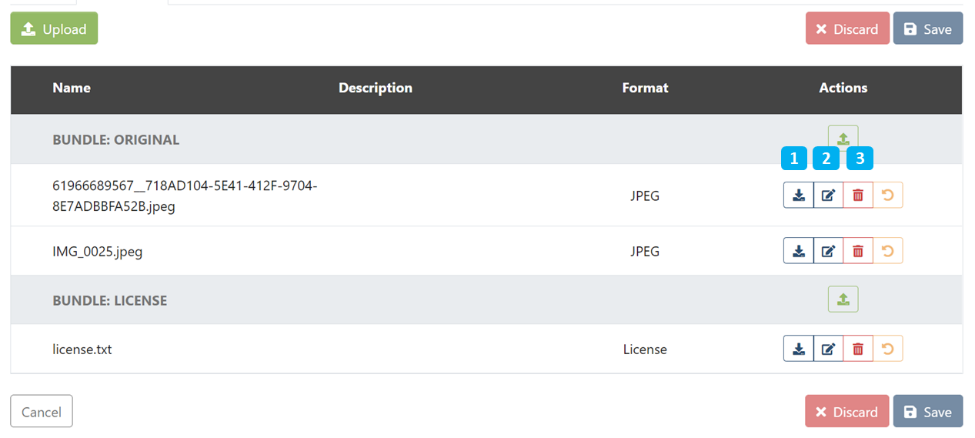Edit metadata of IMG_0025.jpeg
The height and width of the screenshot is (438, 975).
tap(828, 251)
